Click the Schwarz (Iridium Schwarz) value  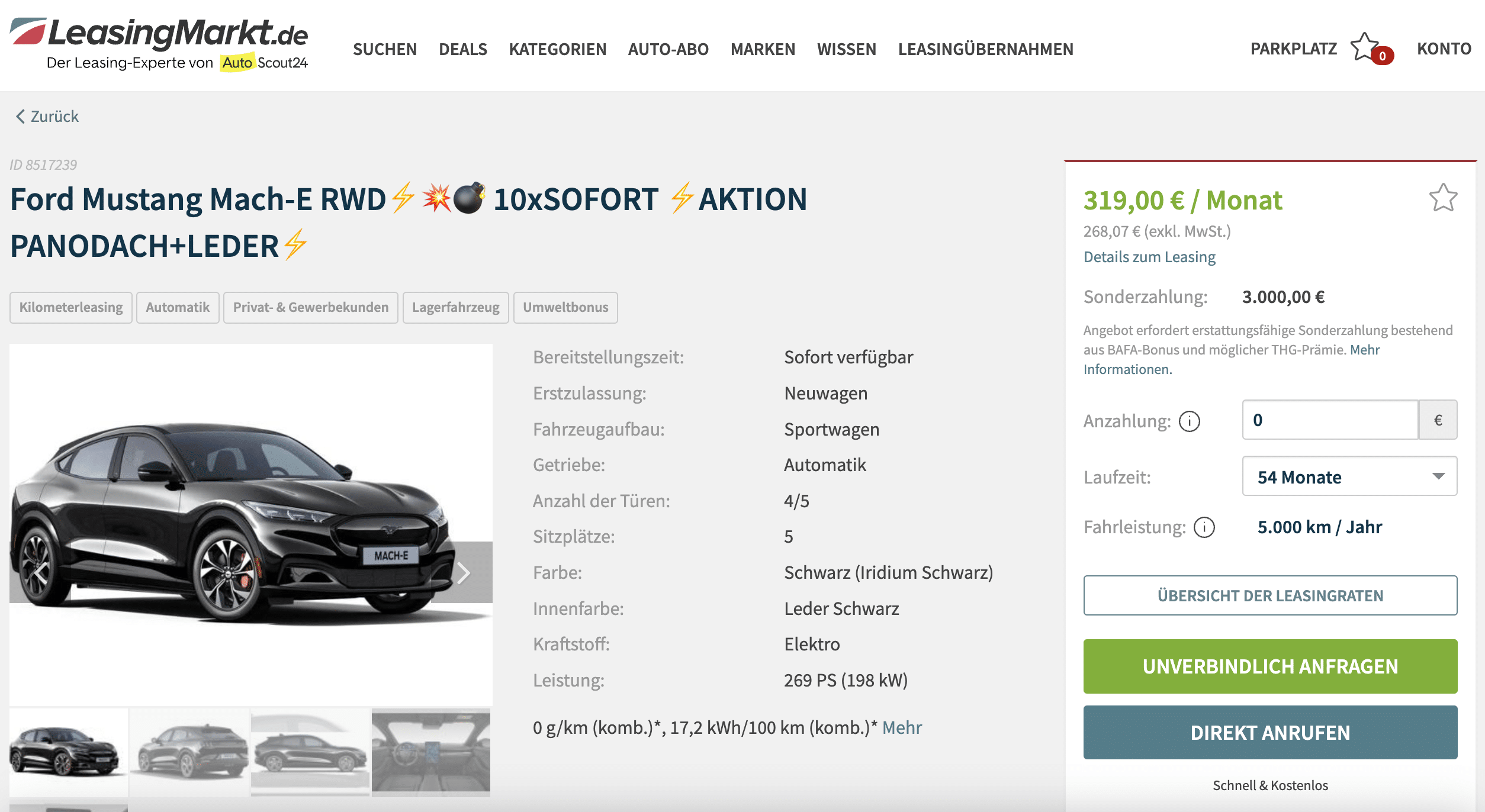point(888,572)
